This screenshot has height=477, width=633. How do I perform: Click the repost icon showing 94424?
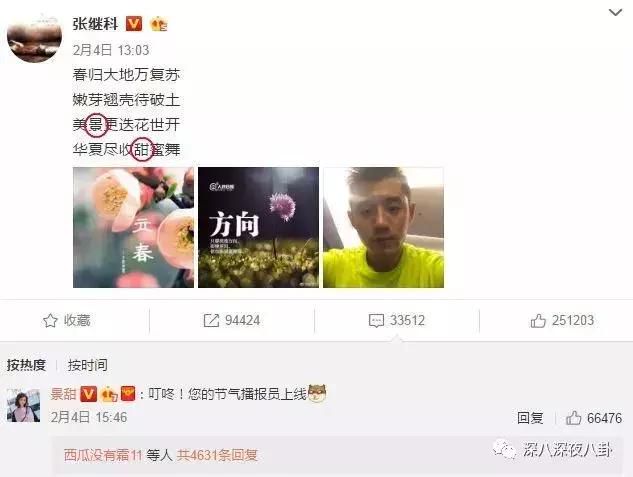(x=211, y=321)
